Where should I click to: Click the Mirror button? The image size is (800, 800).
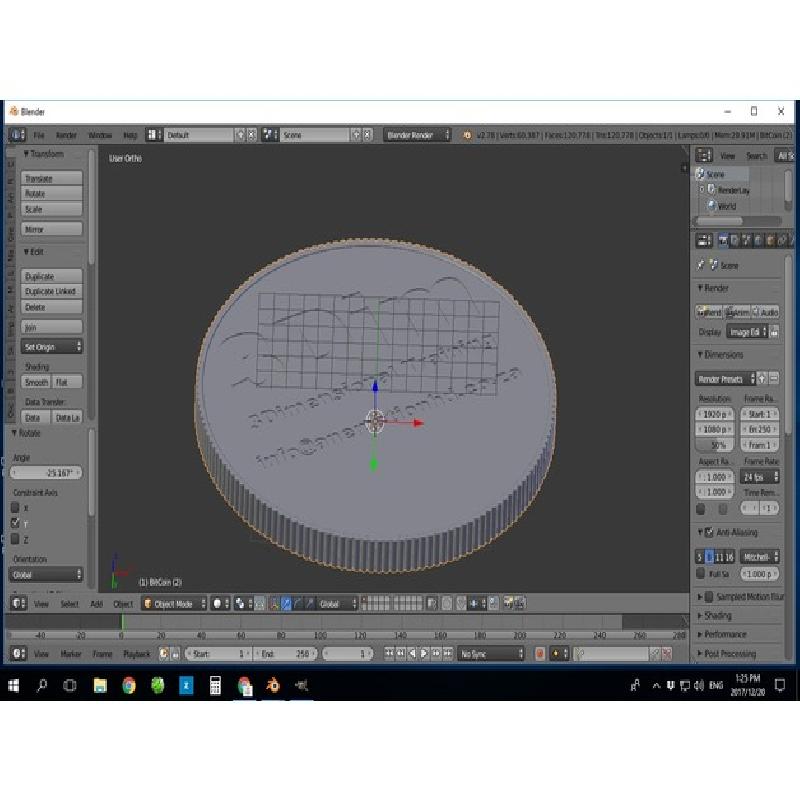pos(52,229)
